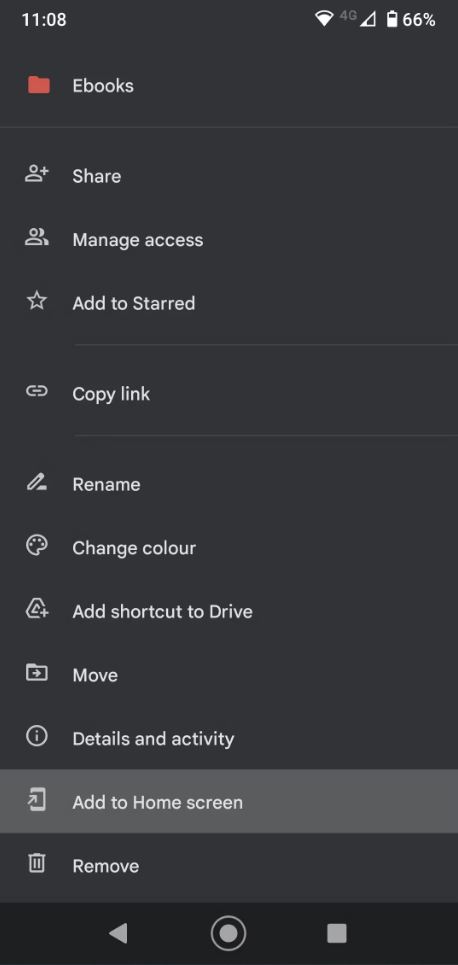Screen dimensions: 458x965
Task: Tap the Share person-plus icon
Action: coord(36,175)
